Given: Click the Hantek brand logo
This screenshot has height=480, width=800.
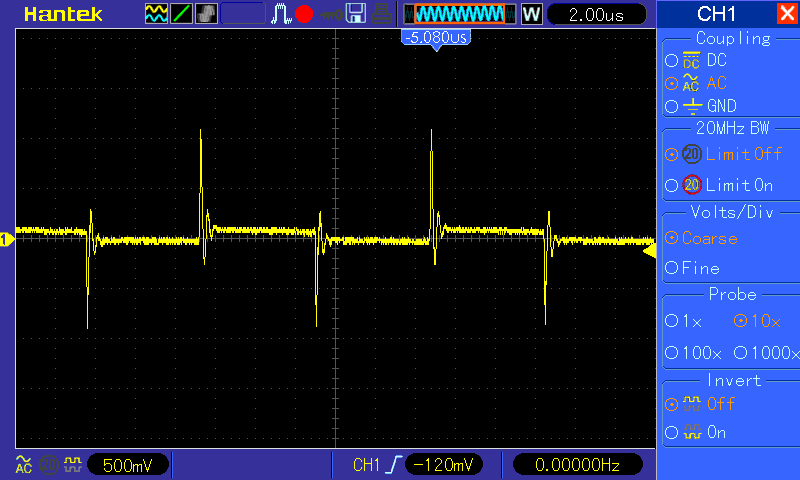Looking at the screenshot, I should 63,14.
